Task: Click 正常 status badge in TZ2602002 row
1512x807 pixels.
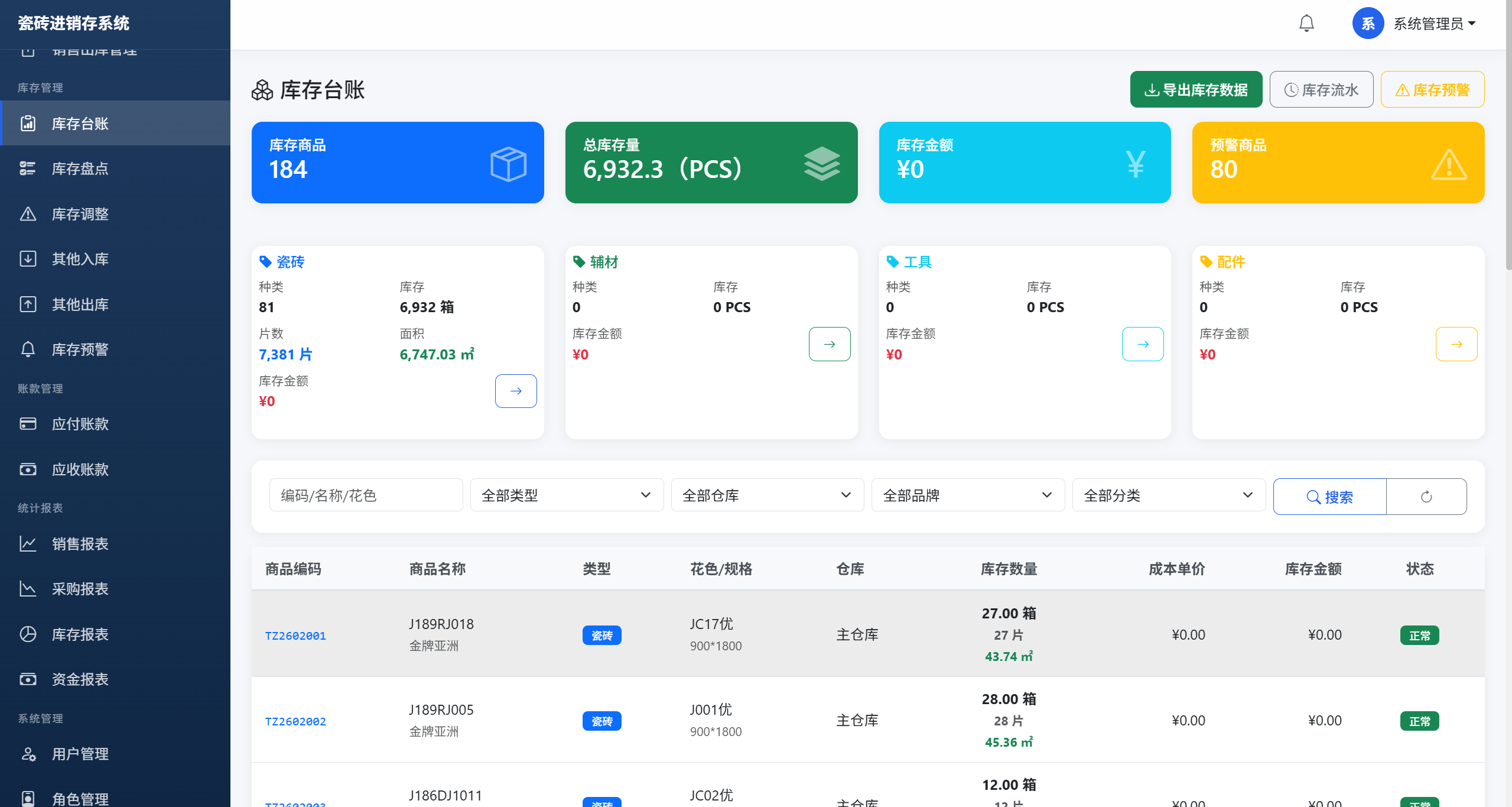Action: point(1419,721)
